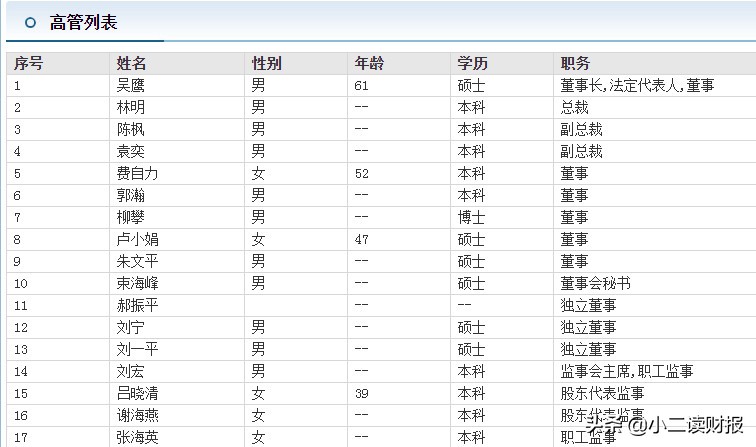The height and width of the screenshot is (447, 756).
Task: Click the 年龄 column header
Action: tap(369, 63)
